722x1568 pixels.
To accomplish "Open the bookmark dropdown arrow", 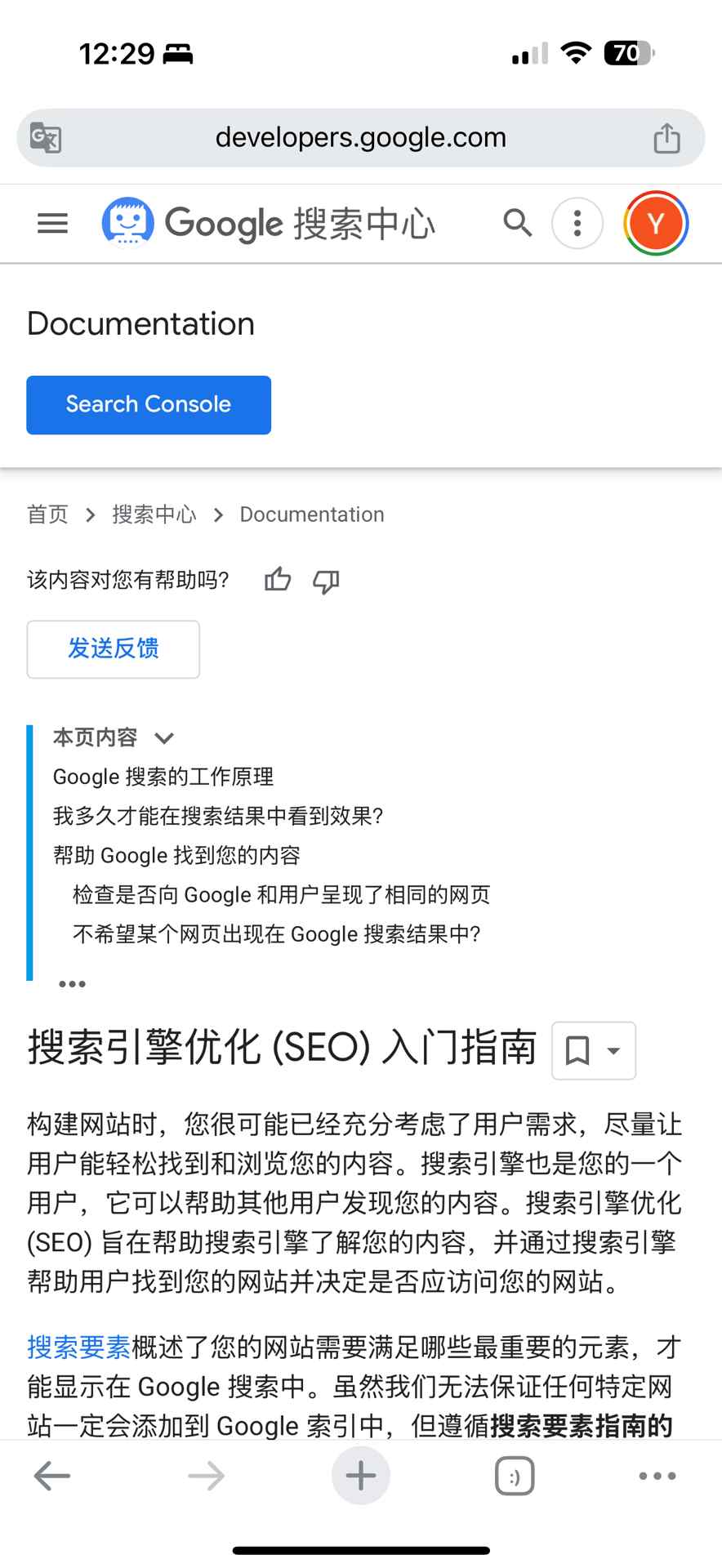I will click(614, 1051).
